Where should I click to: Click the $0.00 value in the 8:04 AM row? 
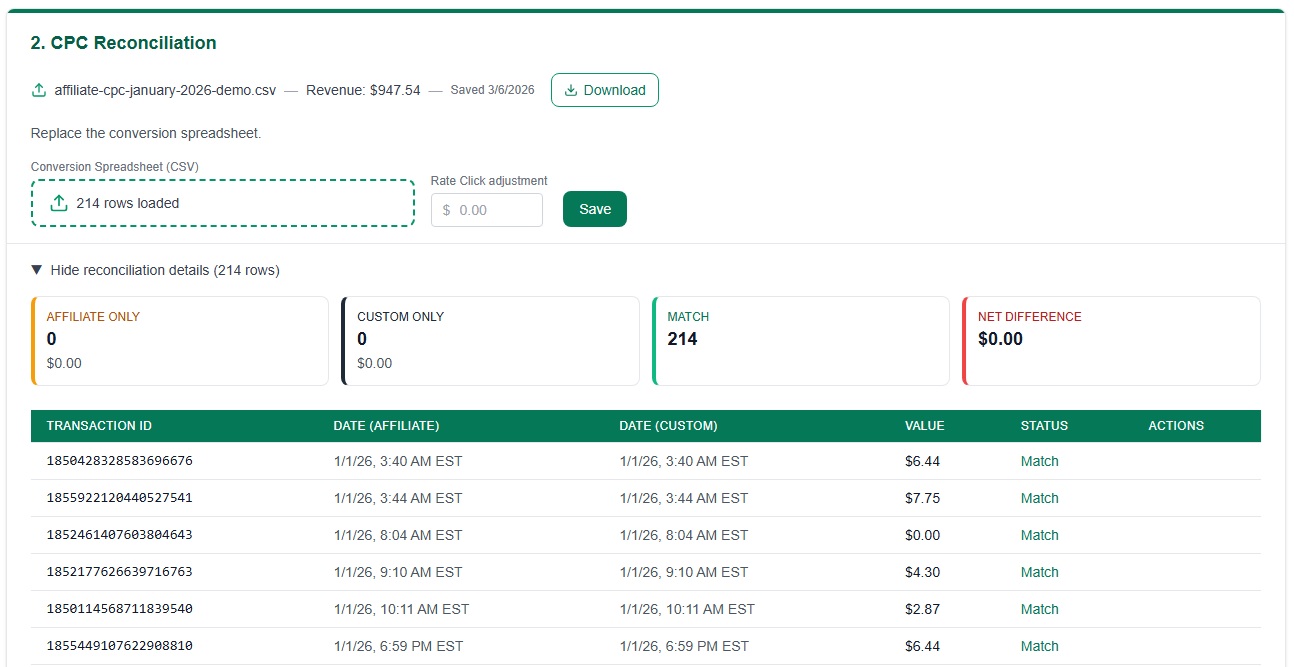pyautogui.click(x=922, y=535)
